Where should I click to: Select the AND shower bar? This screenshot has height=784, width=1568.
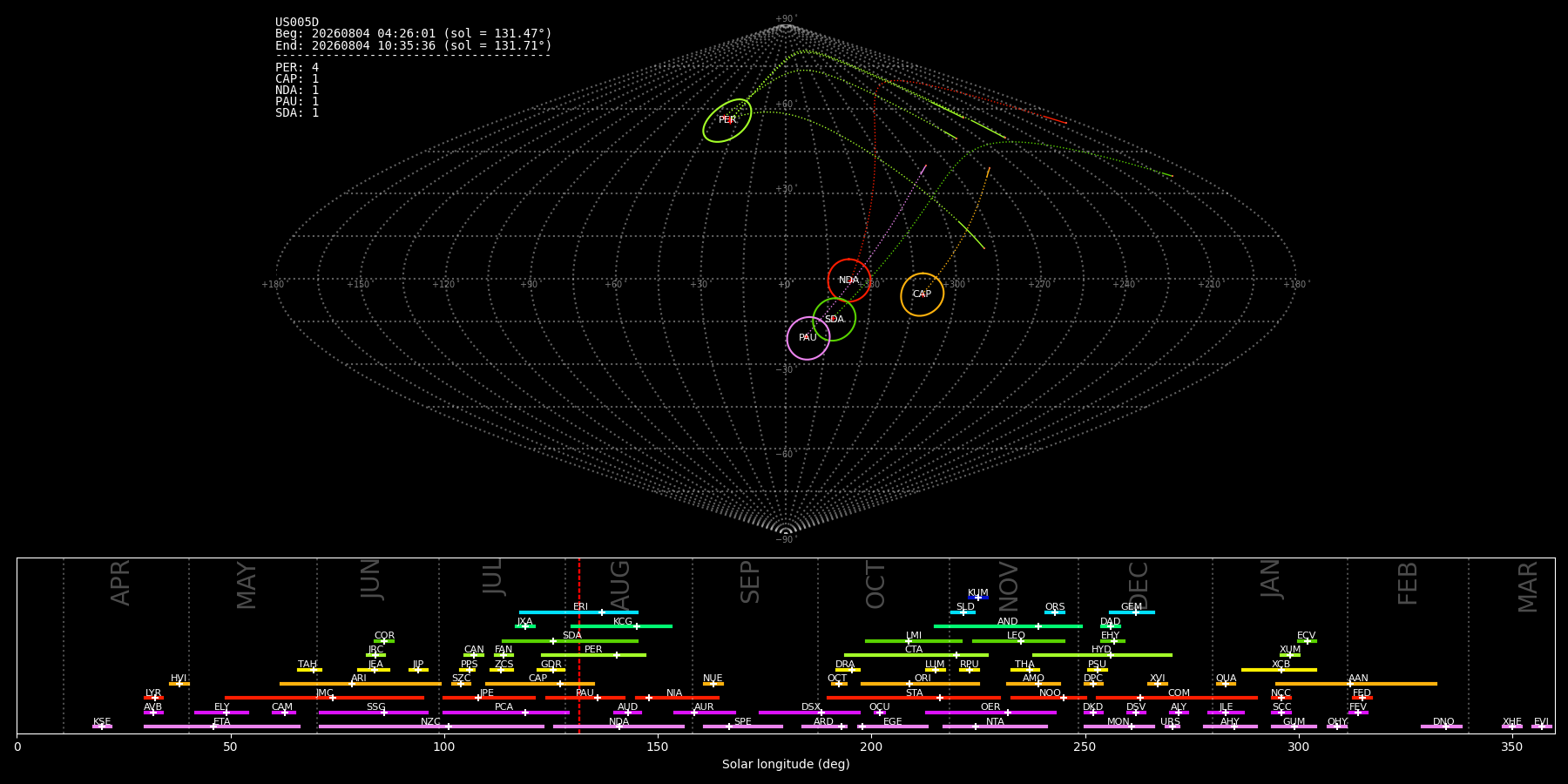pos(1008,626)
